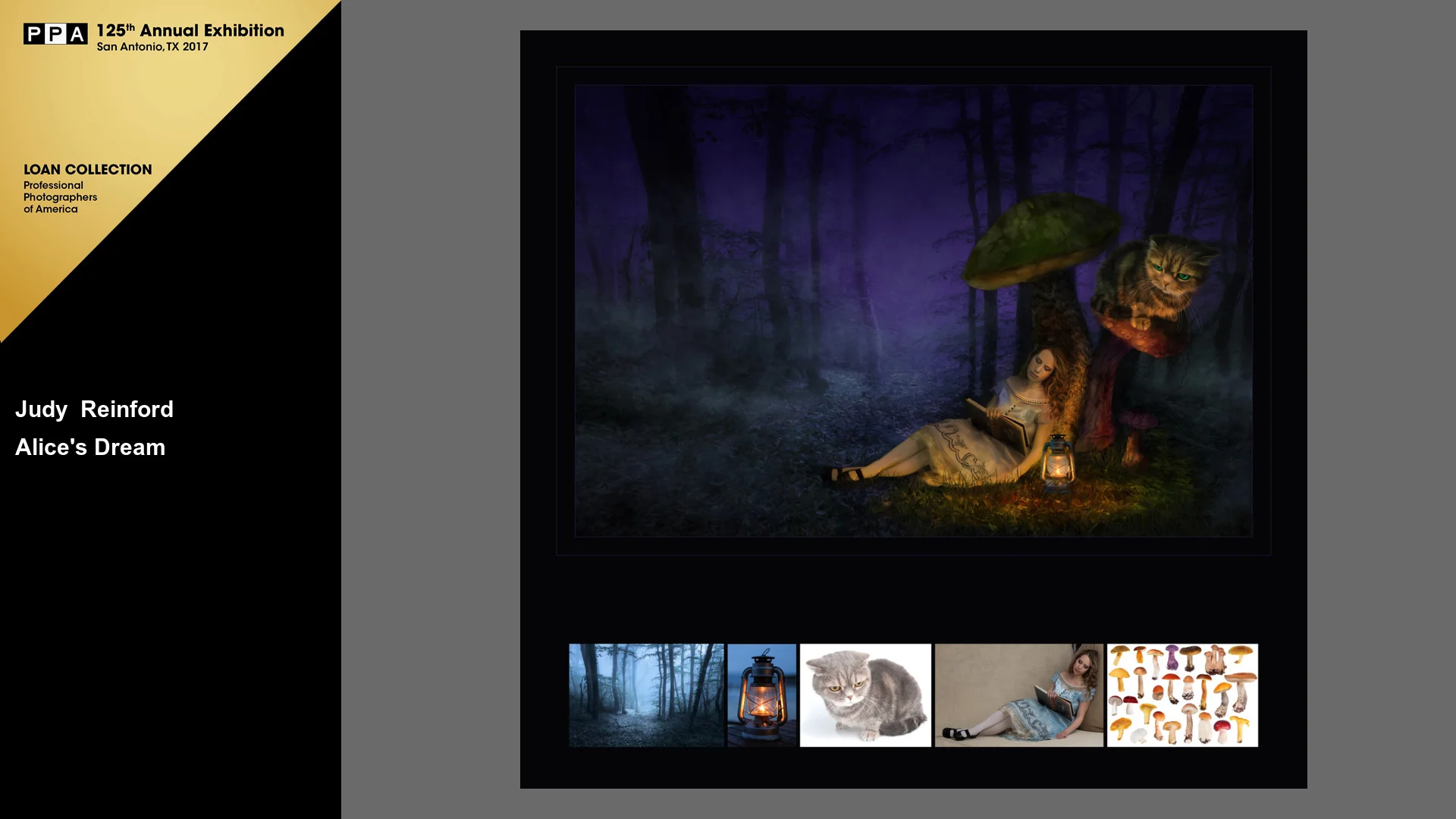Click the PPA logo in the top-left corner

coord(55,34)
